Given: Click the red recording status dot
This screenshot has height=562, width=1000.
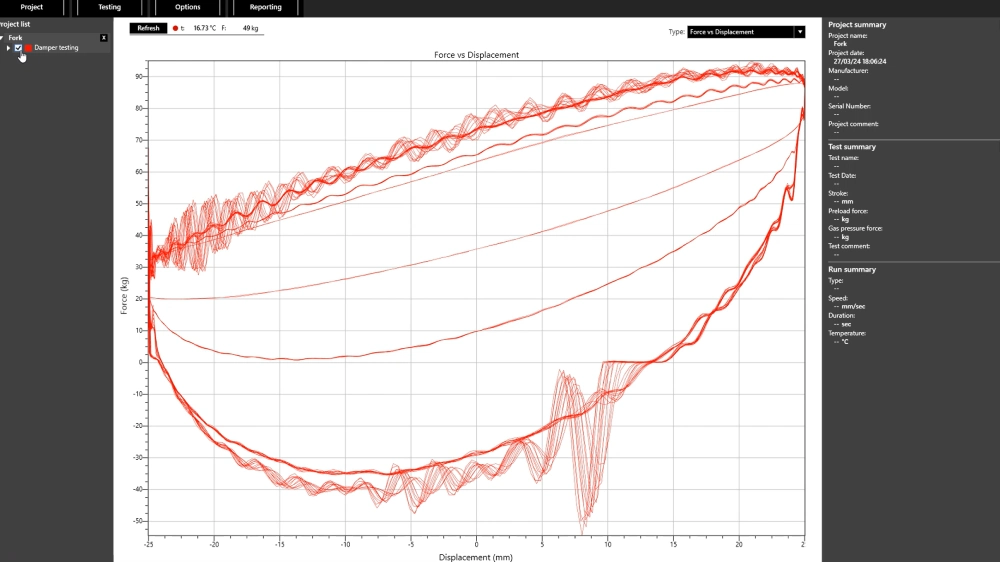Looking at the screenshot, I should pyautogui.click(x=175, y=28).
